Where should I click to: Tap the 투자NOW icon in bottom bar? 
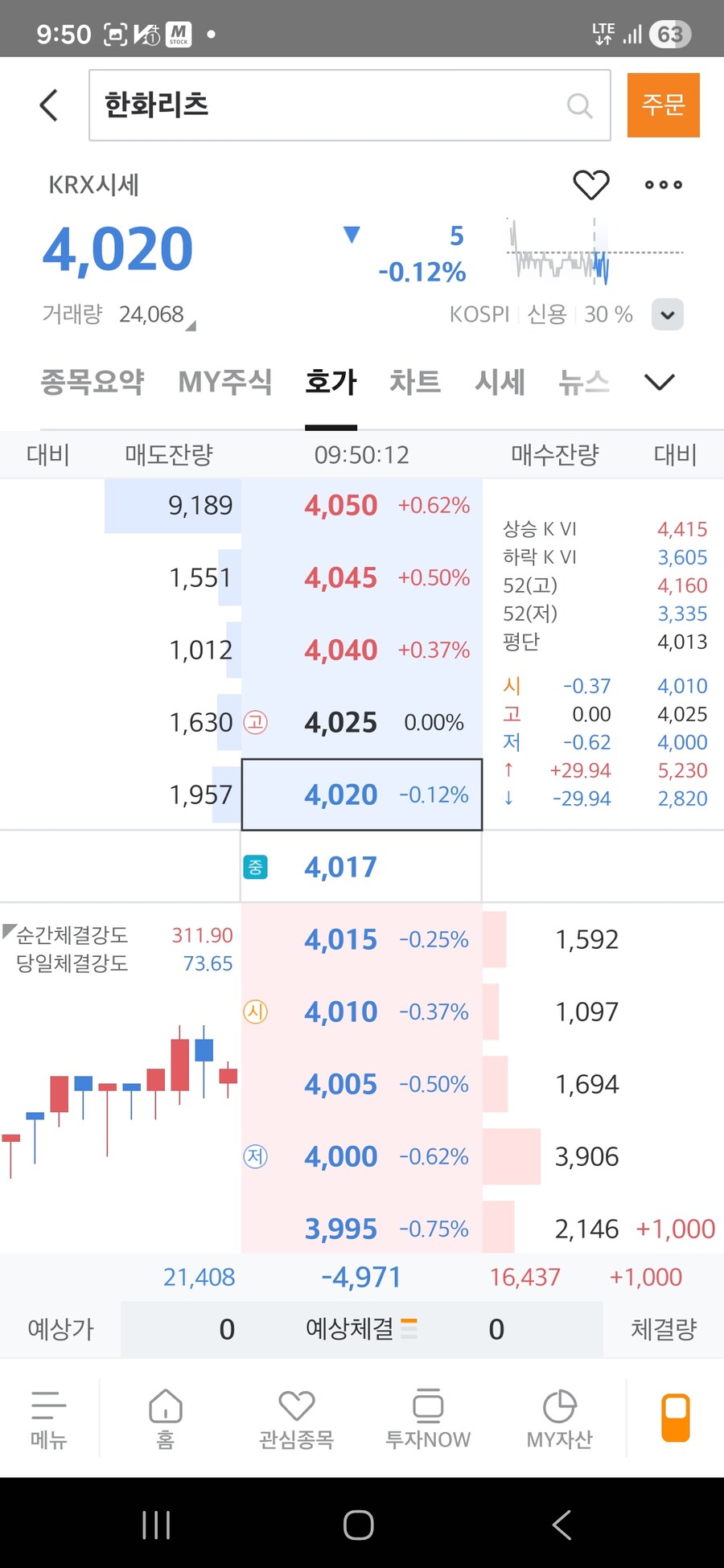(x=428, y=1415)
